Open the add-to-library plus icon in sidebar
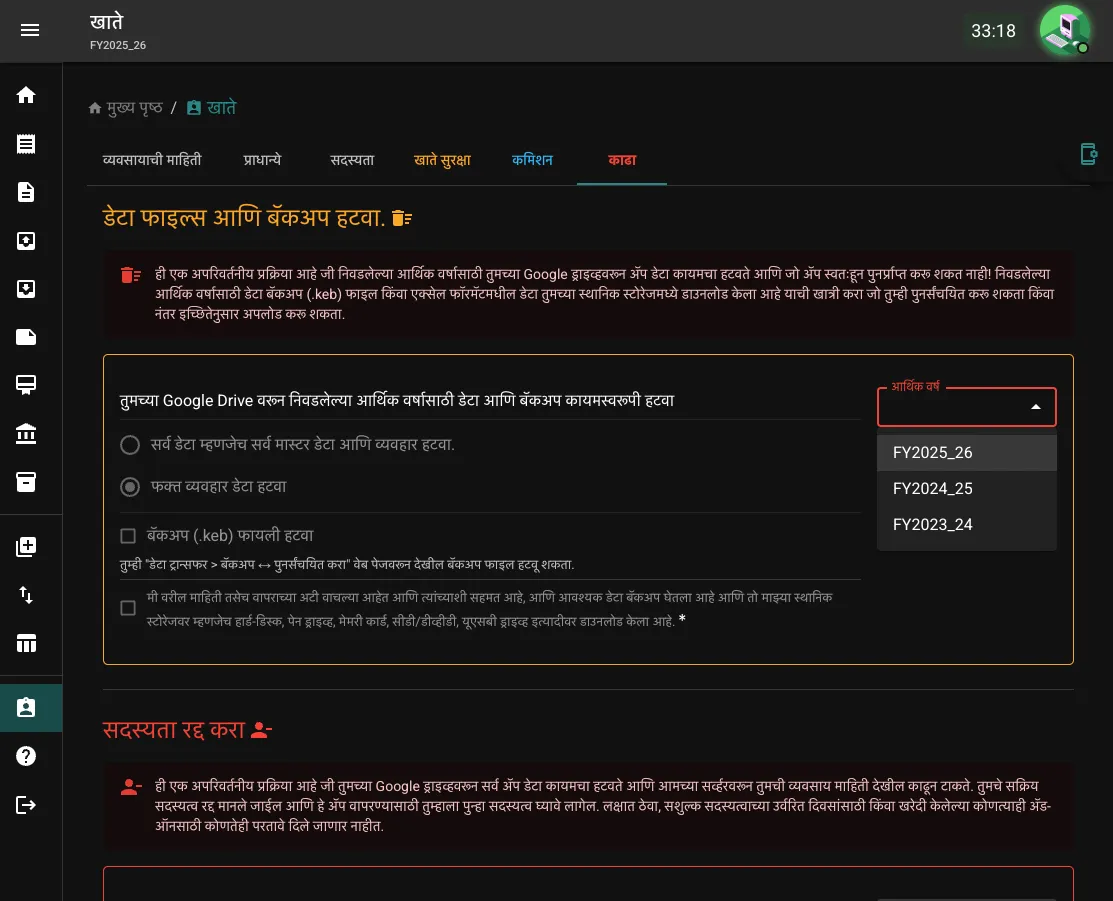1113x901 pixels. tap(26, 547)
